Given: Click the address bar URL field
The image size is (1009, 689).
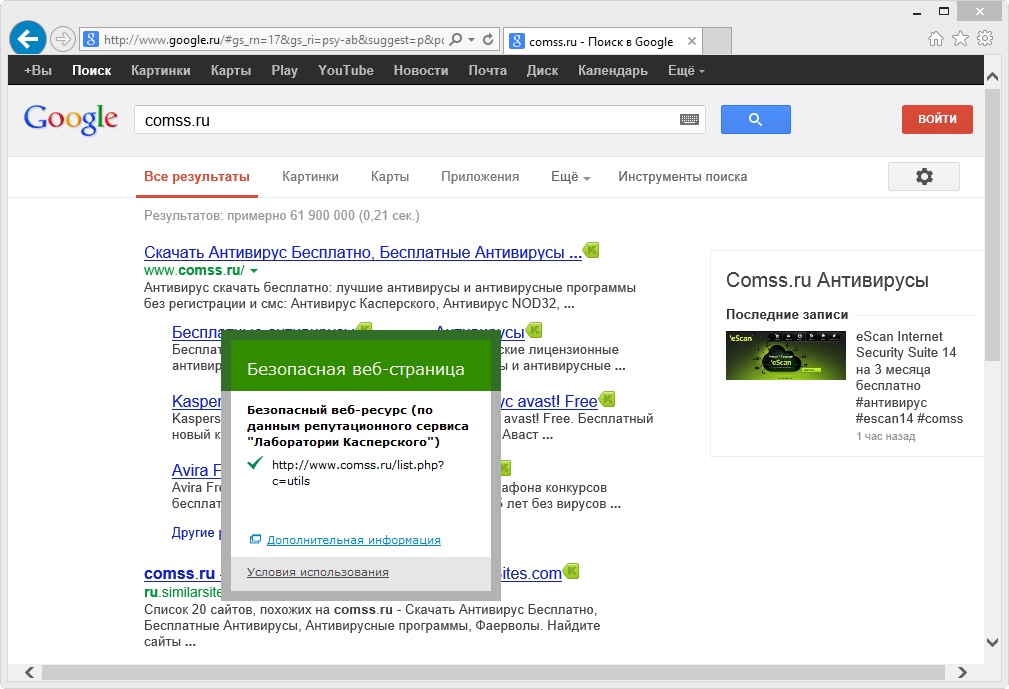Looking at the screenshot, I should pyautogui.click(x=273, y=39).
